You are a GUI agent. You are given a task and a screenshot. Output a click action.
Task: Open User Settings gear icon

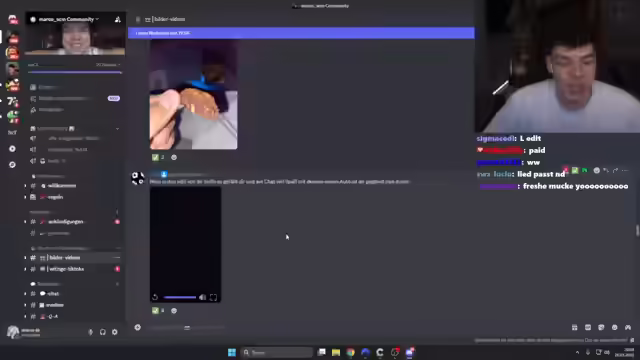pyautogui.click(x=115, y=332)
